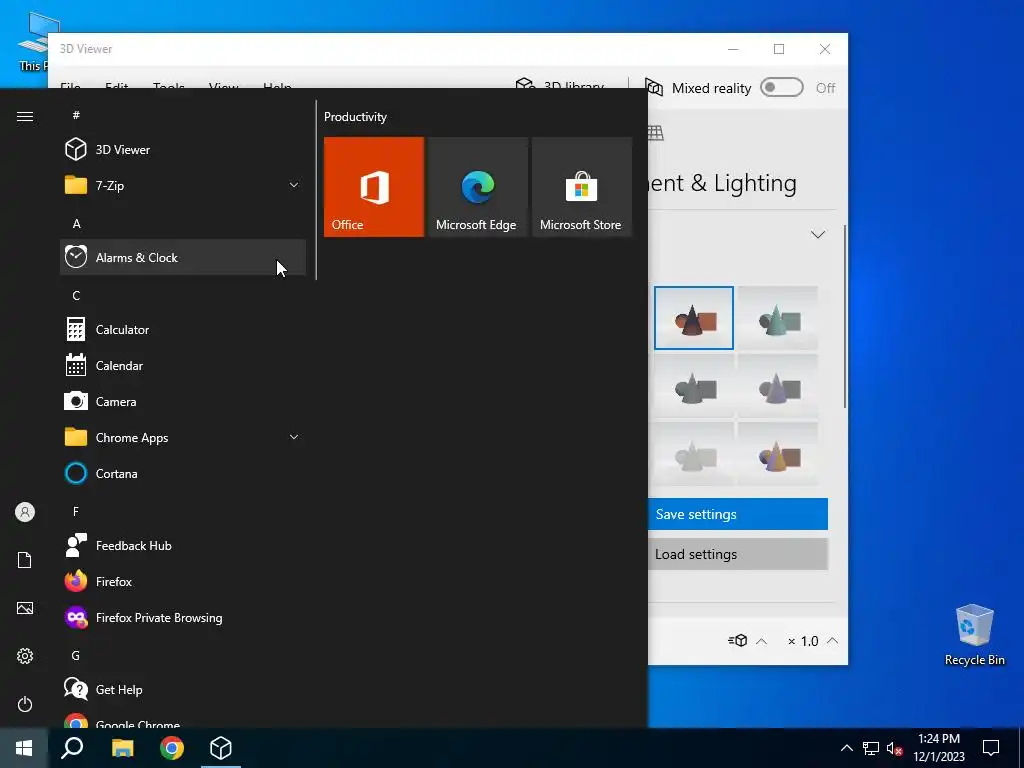
Task: Select the pale white lighting preset thumbnail
Action: [694, 454]
